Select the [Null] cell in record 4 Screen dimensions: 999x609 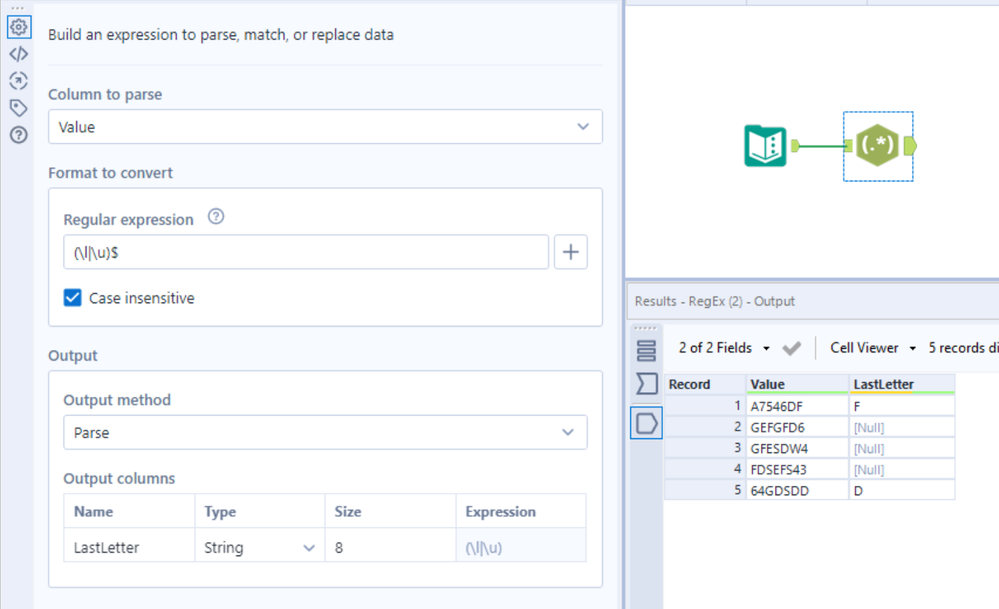902,469
